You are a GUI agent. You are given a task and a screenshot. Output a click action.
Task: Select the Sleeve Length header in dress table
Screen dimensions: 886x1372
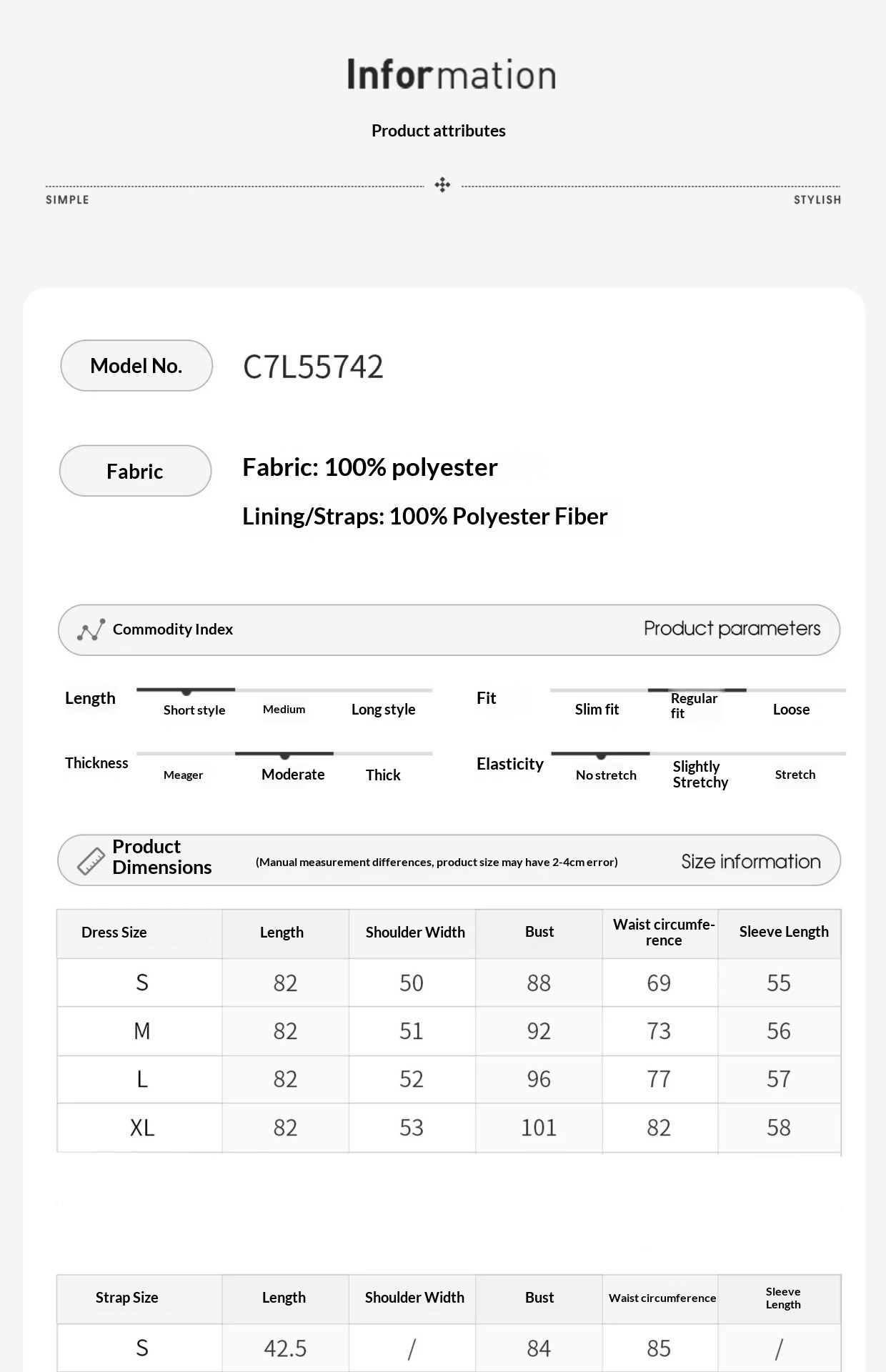coord(784,932)
